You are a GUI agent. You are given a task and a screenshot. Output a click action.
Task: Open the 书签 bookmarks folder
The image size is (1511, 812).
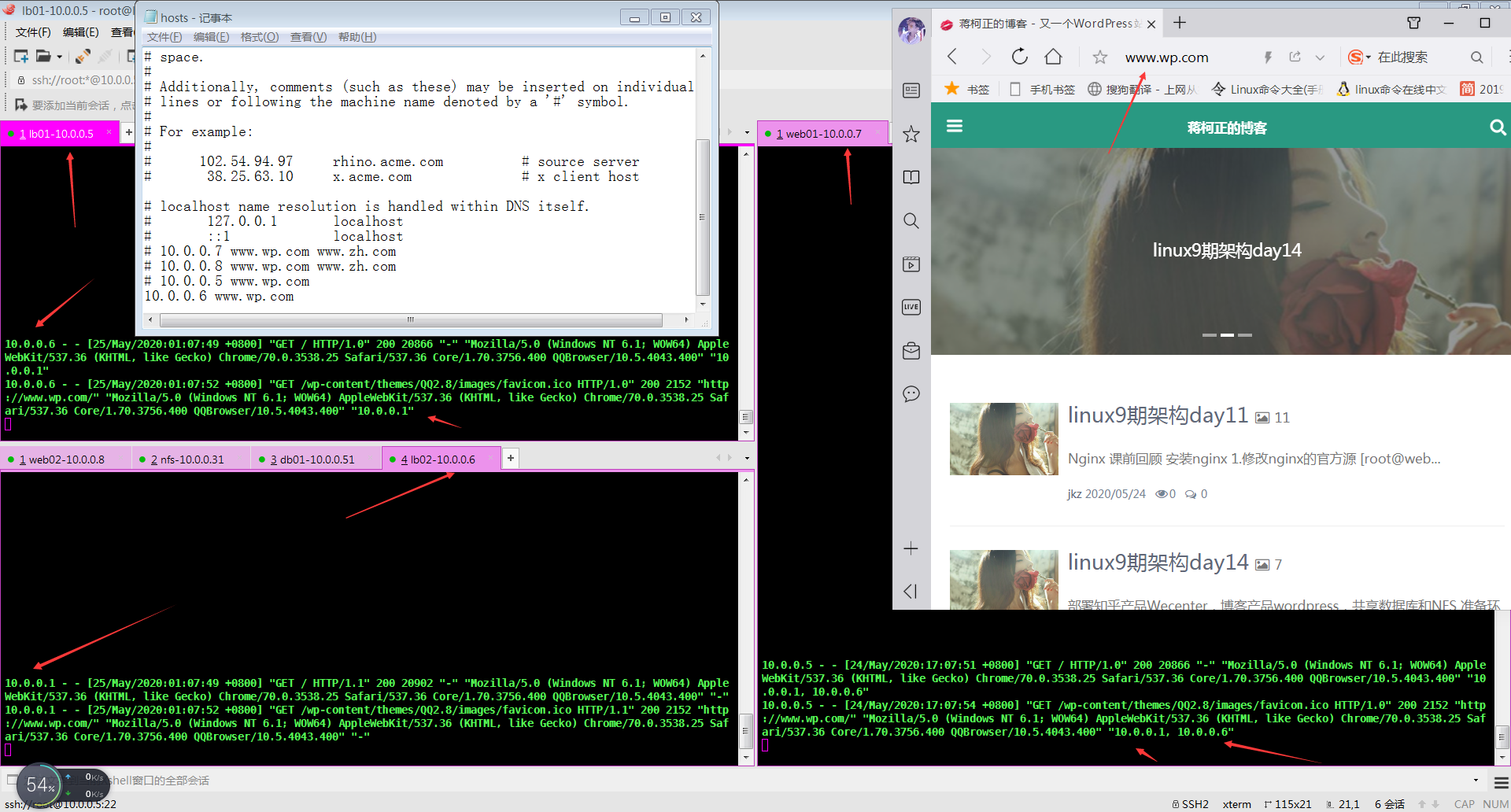coord(967,89)
